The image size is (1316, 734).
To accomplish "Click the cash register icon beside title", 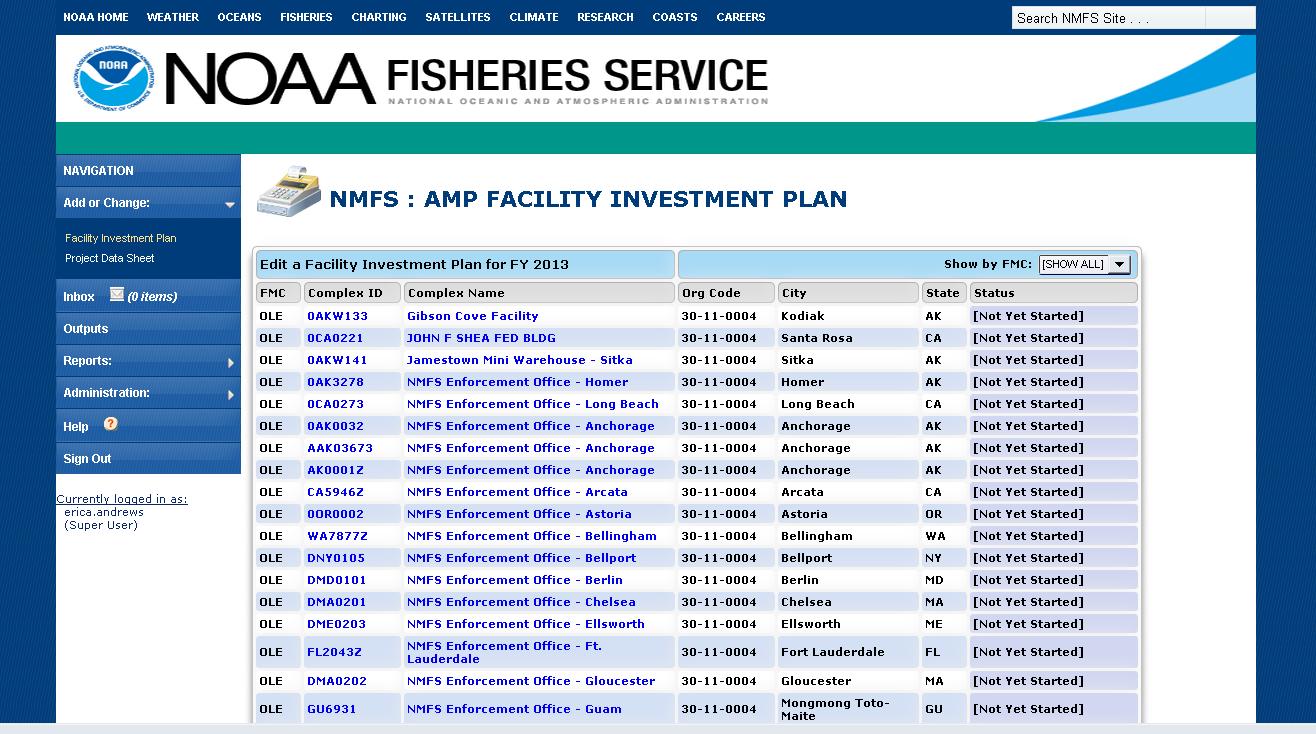I will click(288, 191).
